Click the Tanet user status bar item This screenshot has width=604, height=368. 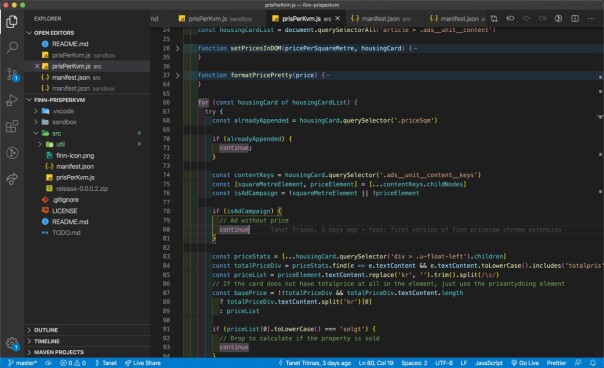click(x=106, y=363)
